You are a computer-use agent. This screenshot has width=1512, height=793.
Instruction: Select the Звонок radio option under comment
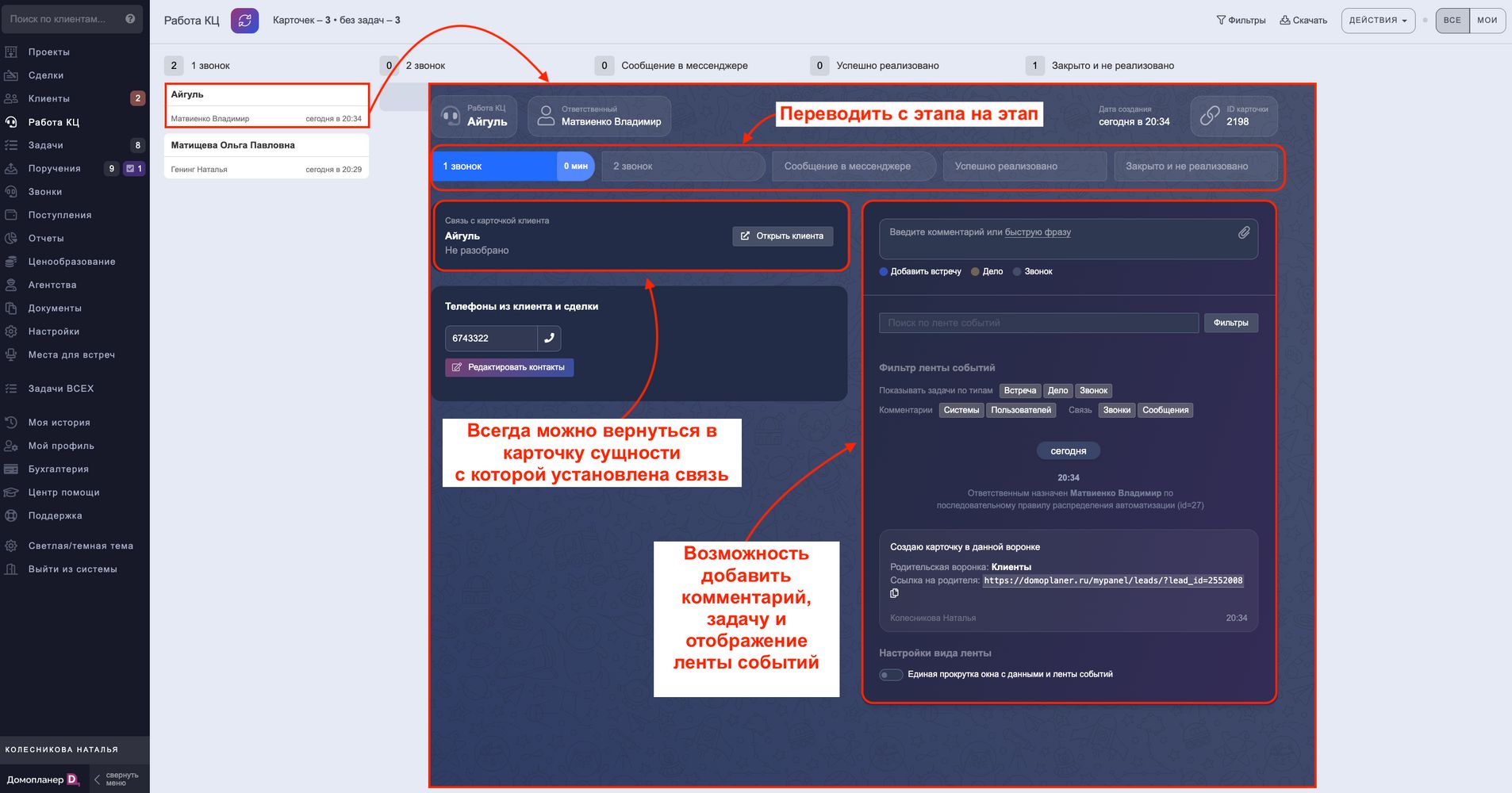coord(1033,271)
